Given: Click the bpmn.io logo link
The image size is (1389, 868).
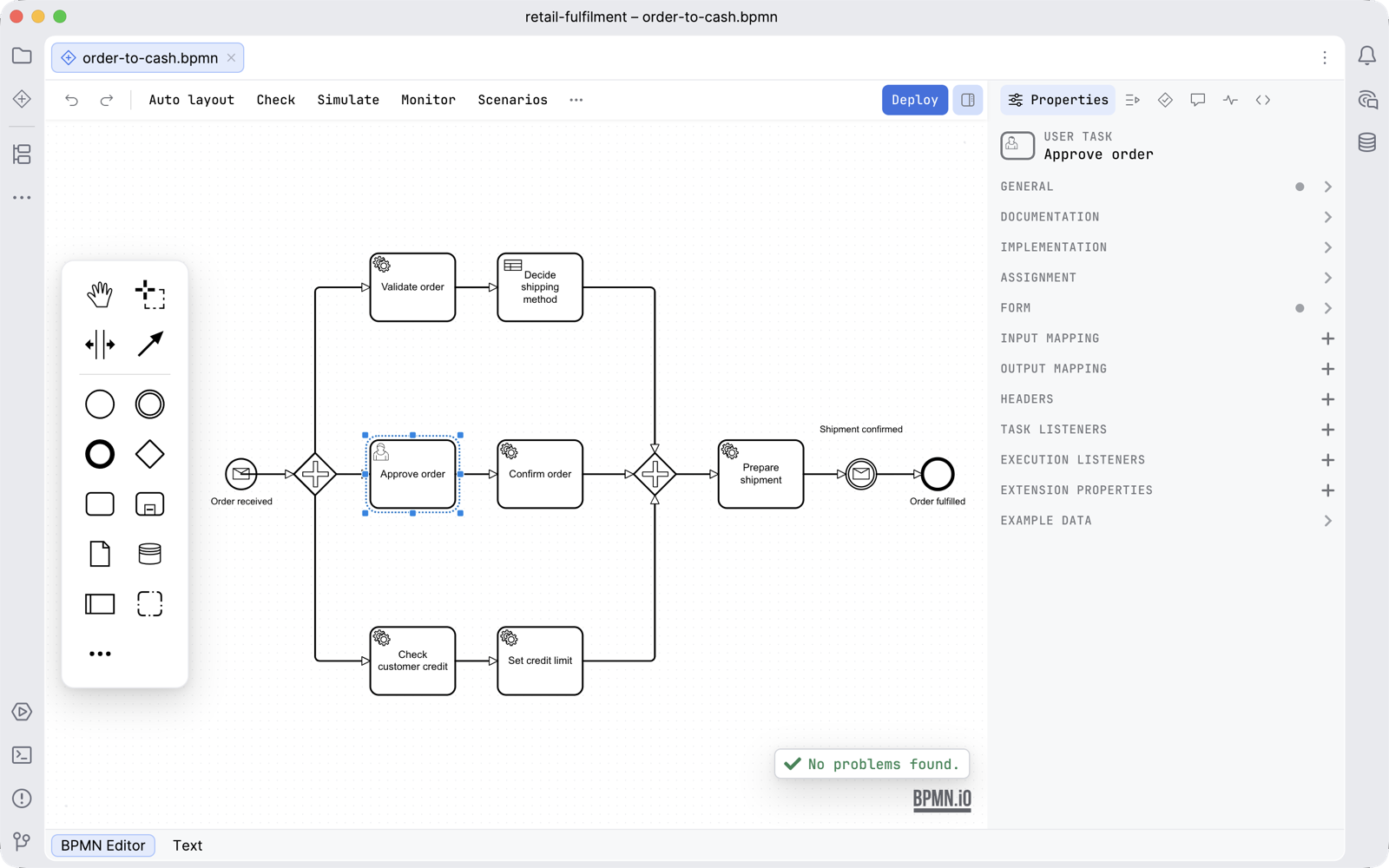Looking at the screenshot, I should pos(942,799).
